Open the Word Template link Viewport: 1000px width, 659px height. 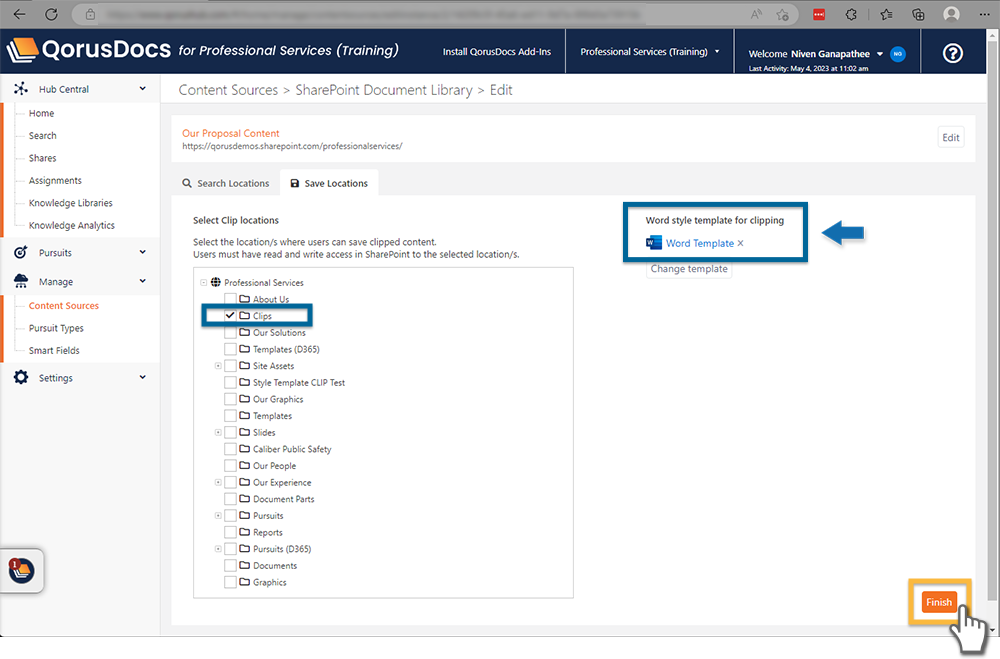[700, 243]
